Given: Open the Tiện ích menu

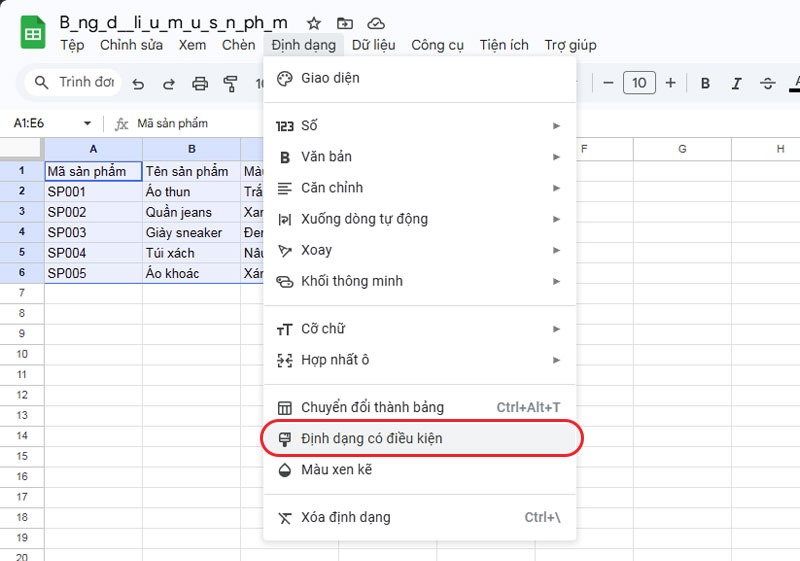Looking at the screenshot, I should (x=504, y=45).
